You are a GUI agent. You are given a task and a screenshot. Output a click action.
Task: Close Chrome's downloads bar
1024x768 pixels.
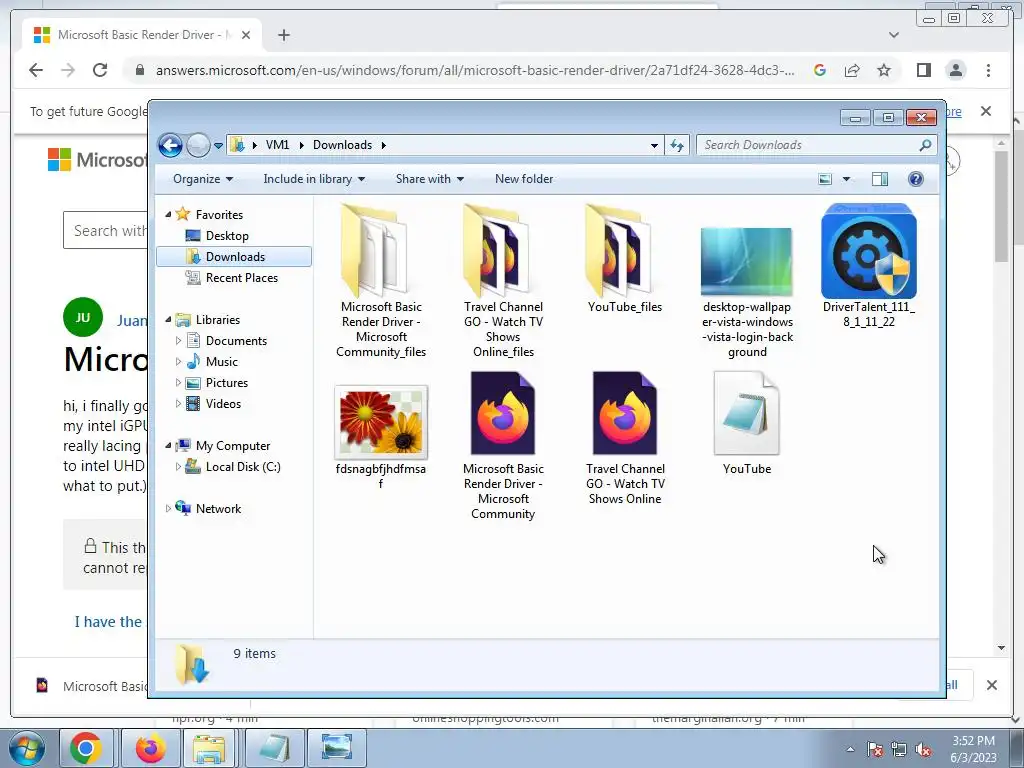[x=991, y=685]
